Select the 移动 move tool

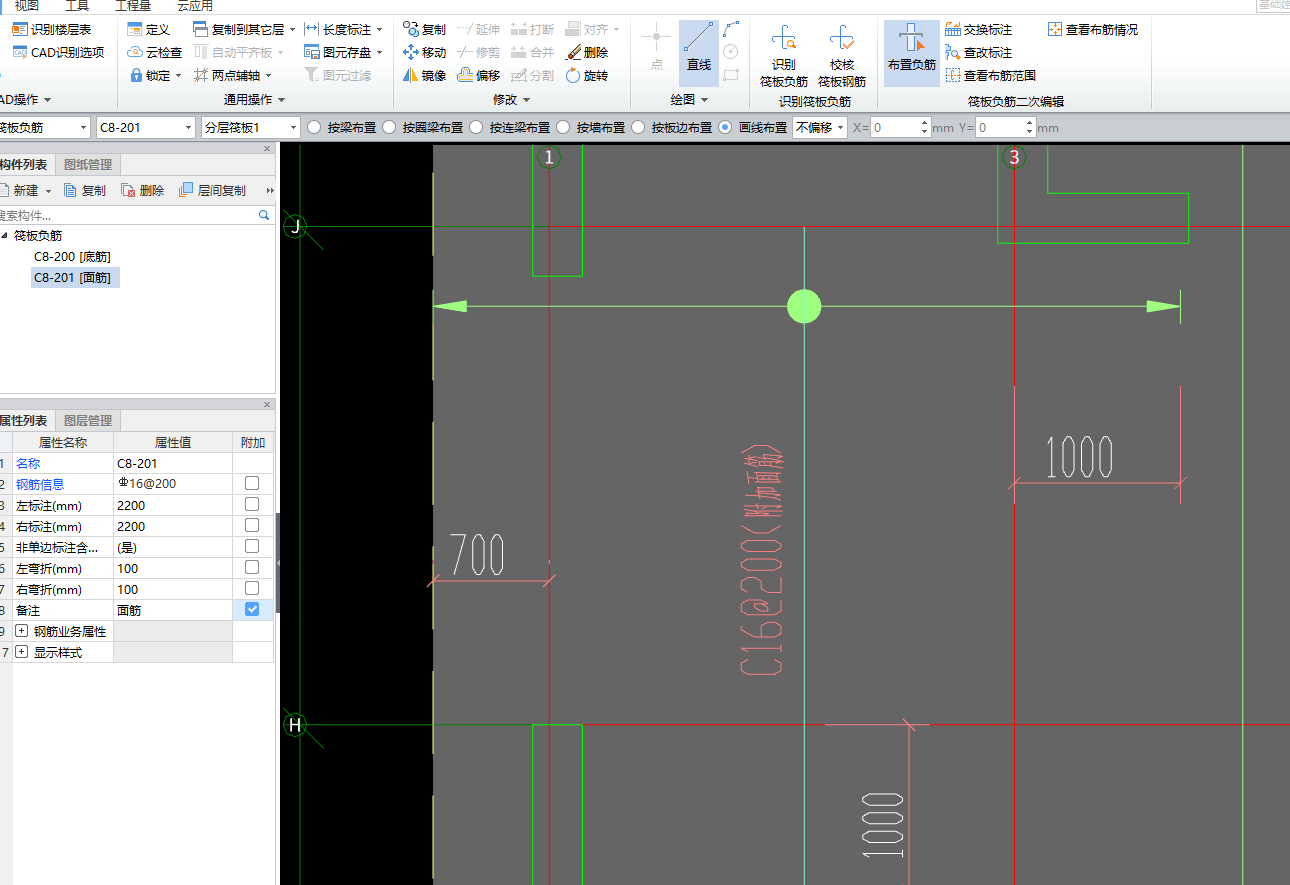[425, 52]
